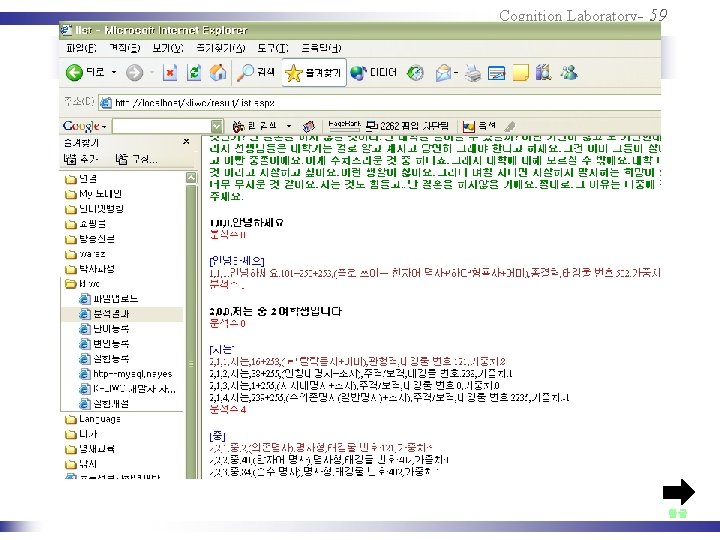The width and height of the screenshot is (720, 540).
Task: Click the Google web search button
Action: pyautogui.click(x=255, y=125)
